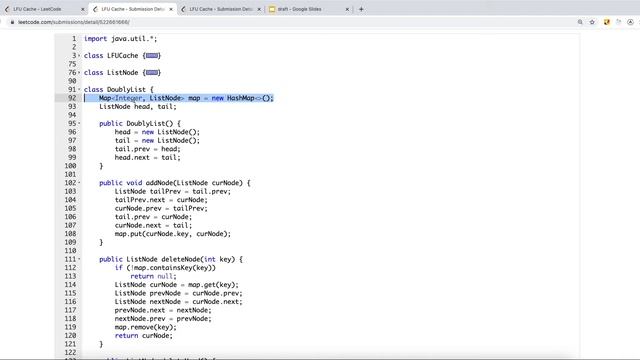This screenshot has height=360, width=640.
Task: Click line number 1 in the gutter
Action: pos(74,38)
